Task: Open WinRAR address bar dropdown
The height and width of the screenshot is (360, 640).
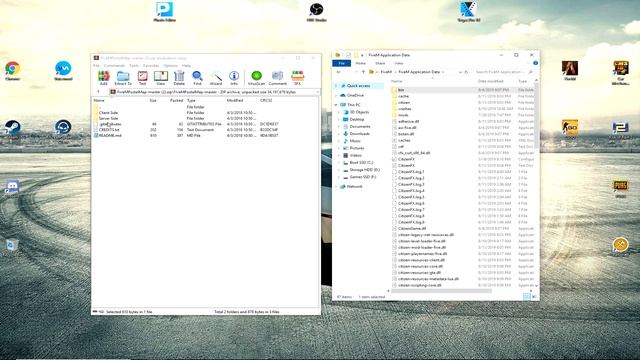Action: pyautogui.click(x=317, y=92)
